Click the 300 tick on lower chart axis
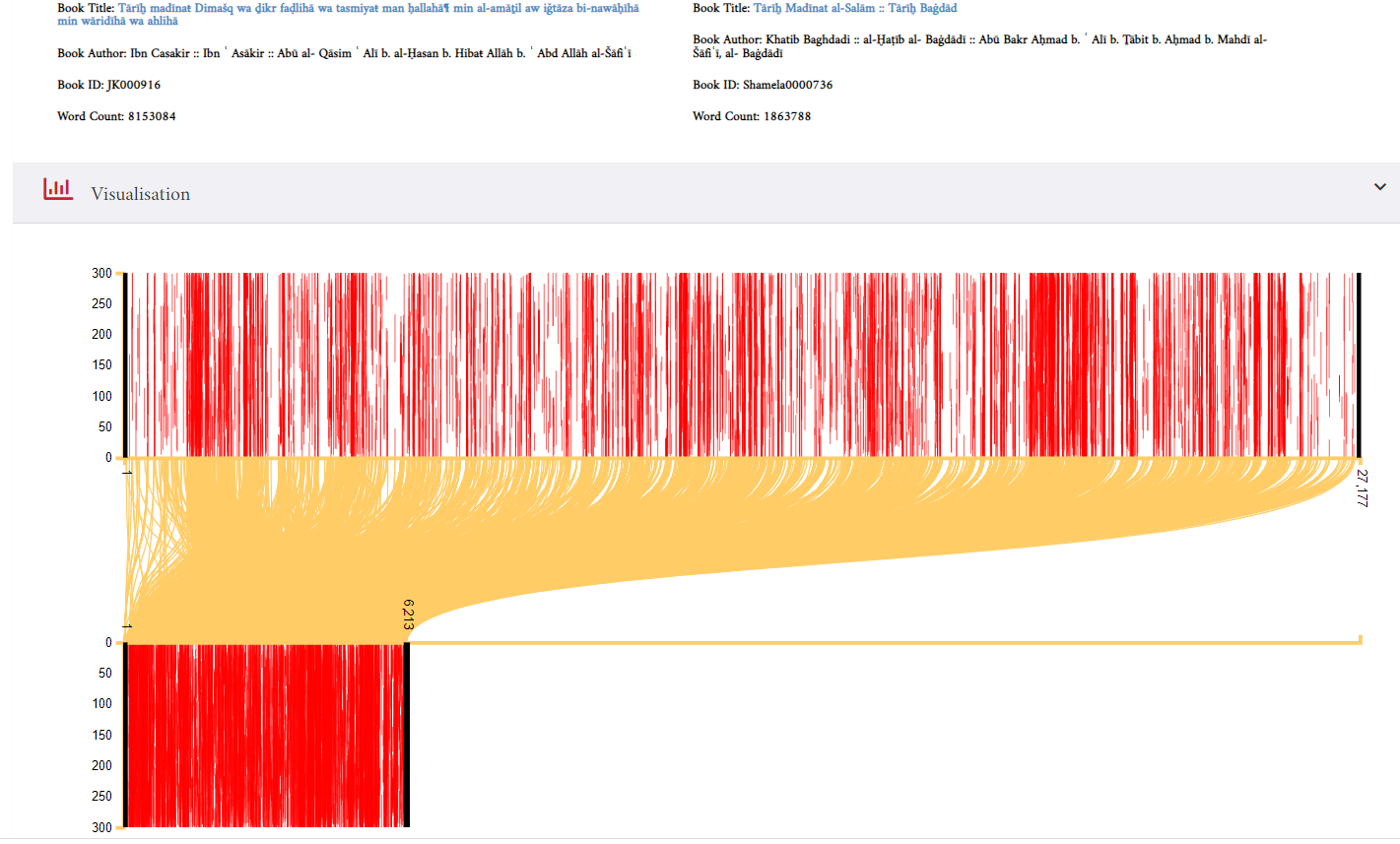 [102, 827]
